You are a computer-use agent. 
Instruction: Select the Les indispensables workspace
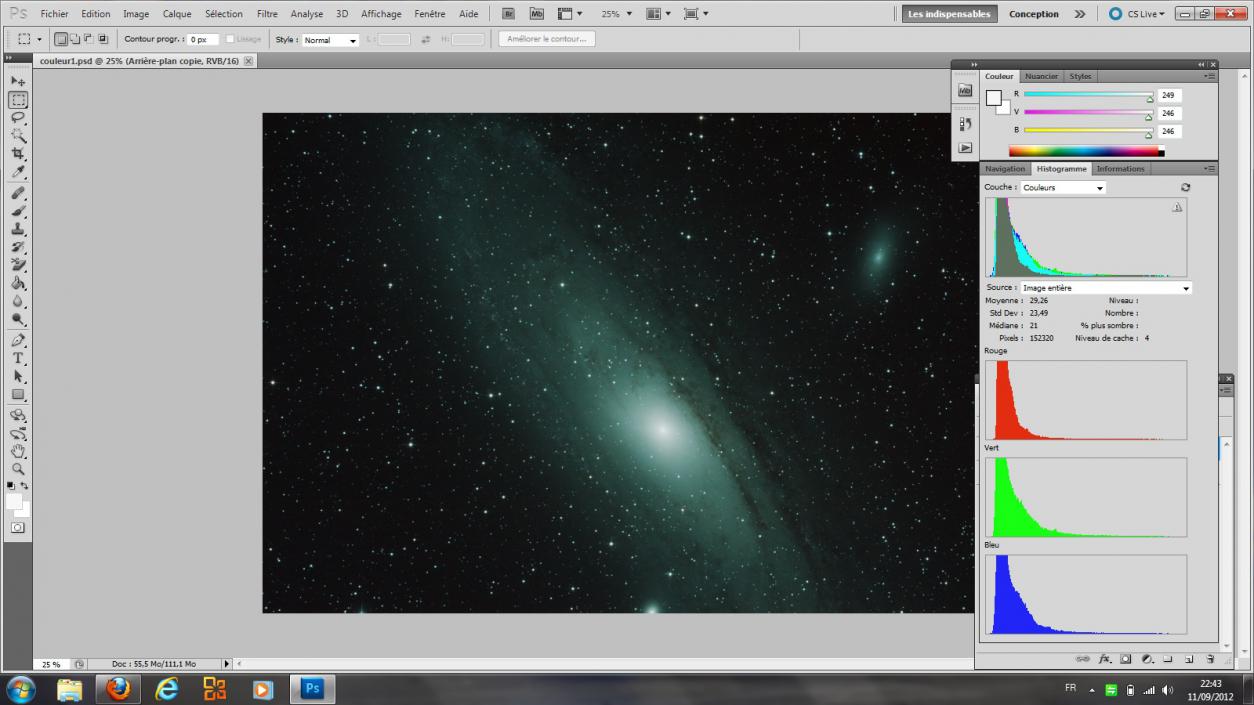pos(950,14)
